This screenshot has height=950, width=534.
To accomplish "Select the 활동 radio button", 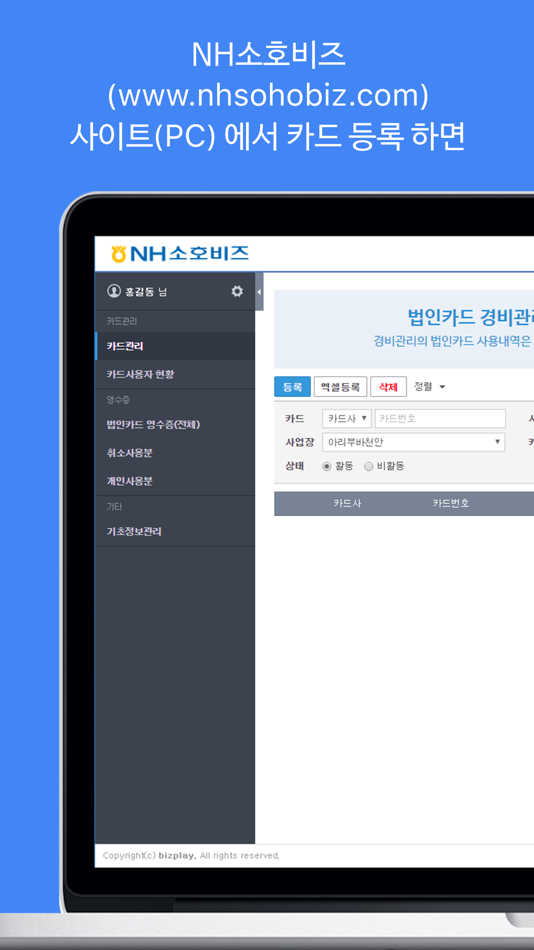I will 327,466.
